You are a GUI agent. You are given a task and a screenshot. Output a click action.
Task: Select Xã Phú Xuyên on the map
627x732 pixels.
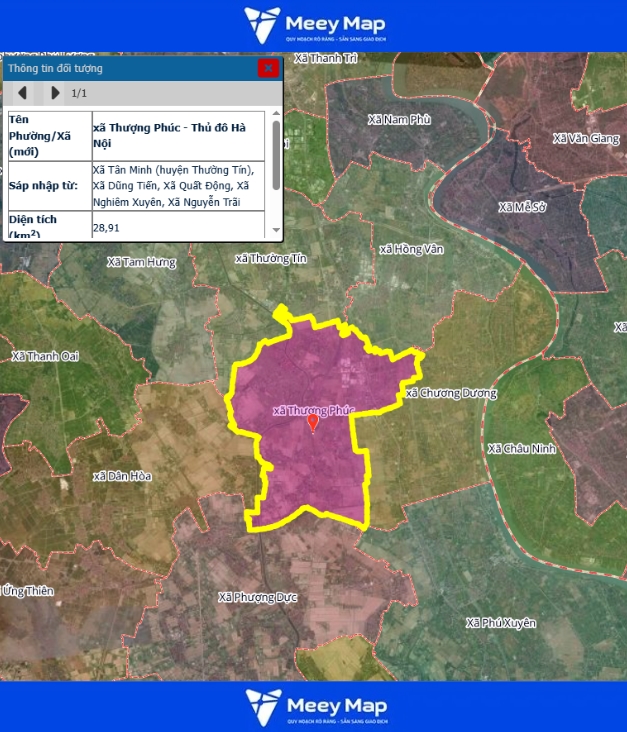coord(501,622)
